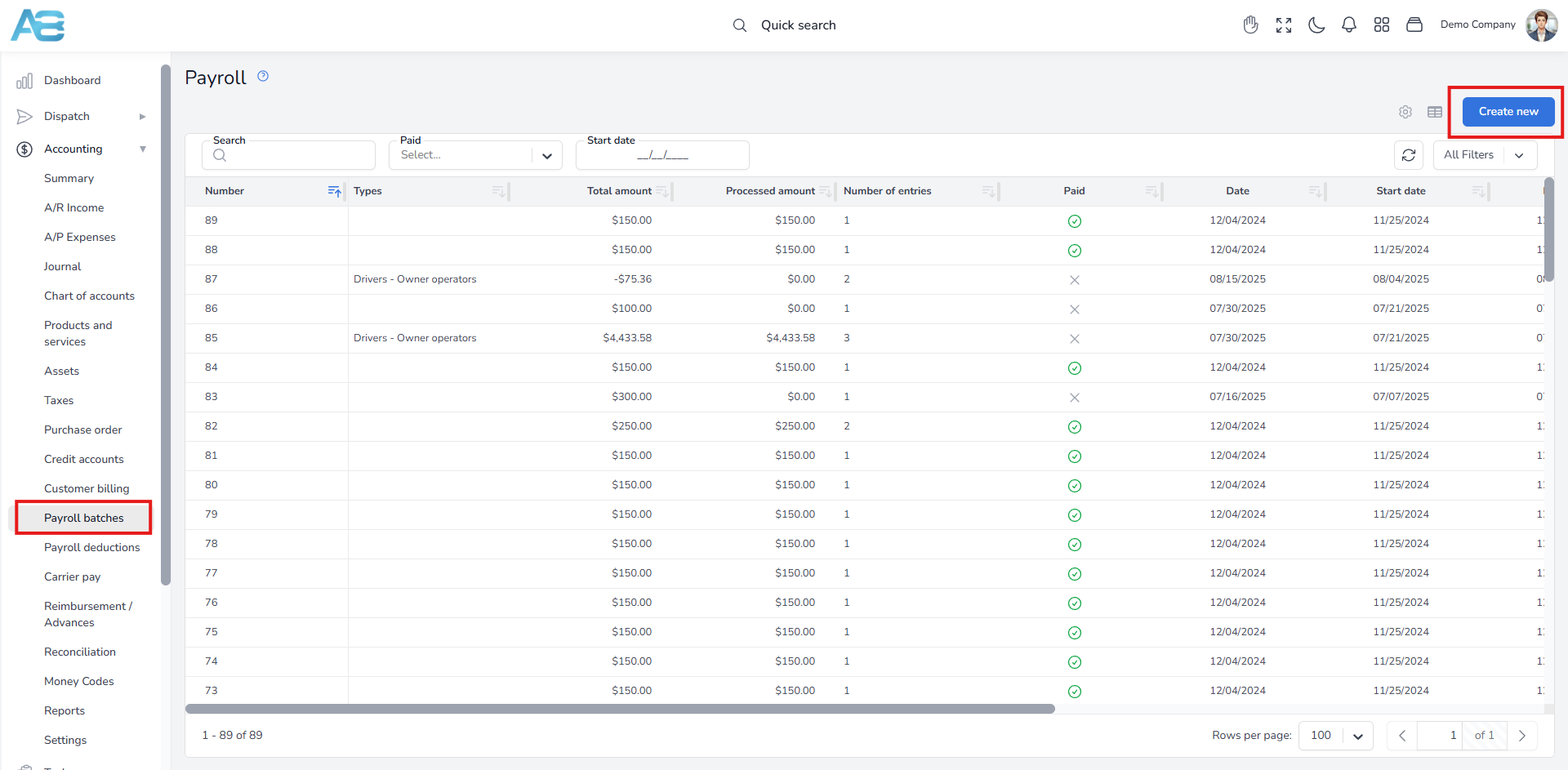Click the Quick search field
The height and width of the screenshot is (770, 1568).
click(x=798, y=25)
